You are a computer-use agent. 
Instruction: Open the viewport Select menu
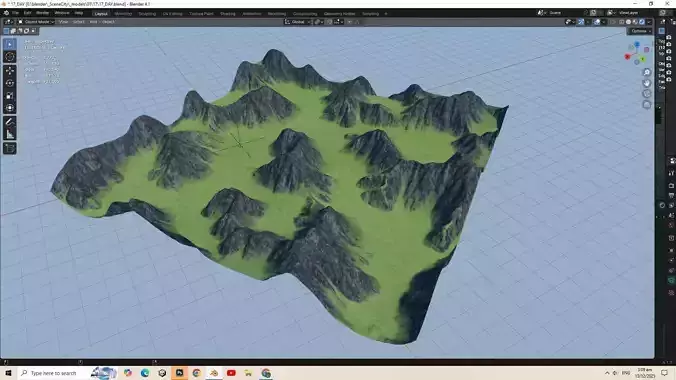click(78, 22)
